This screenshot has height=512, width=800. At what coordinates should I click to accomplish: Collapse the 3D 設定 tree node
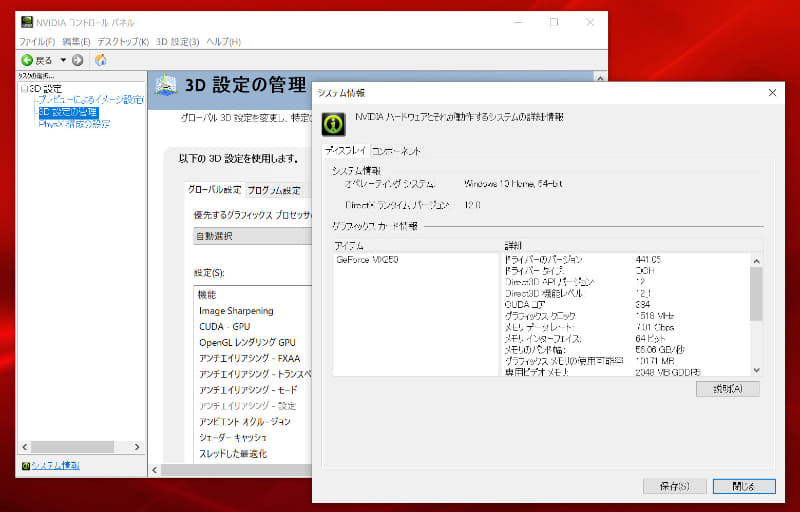point(23,89)
